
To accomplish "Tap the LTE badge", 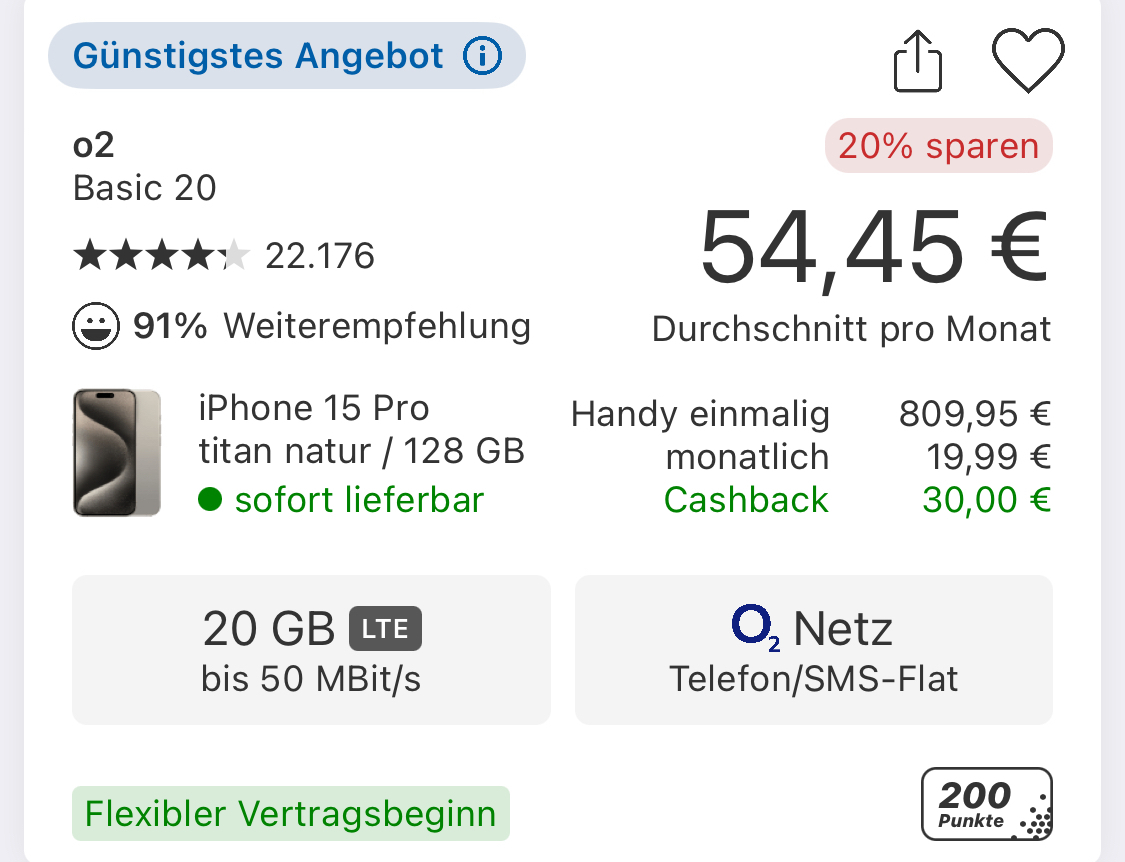I will [x=385, y=629].
